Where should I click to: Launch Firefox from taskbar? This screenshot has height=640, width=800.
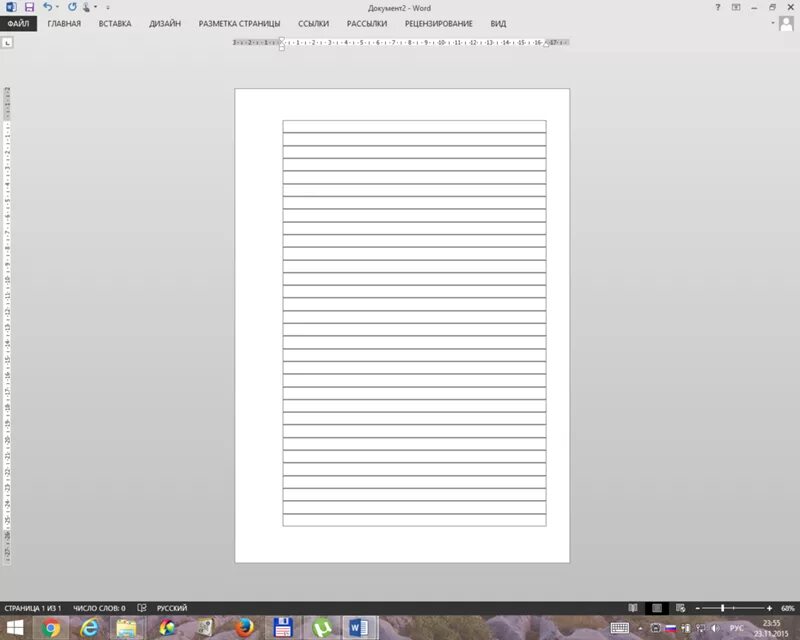244,628
